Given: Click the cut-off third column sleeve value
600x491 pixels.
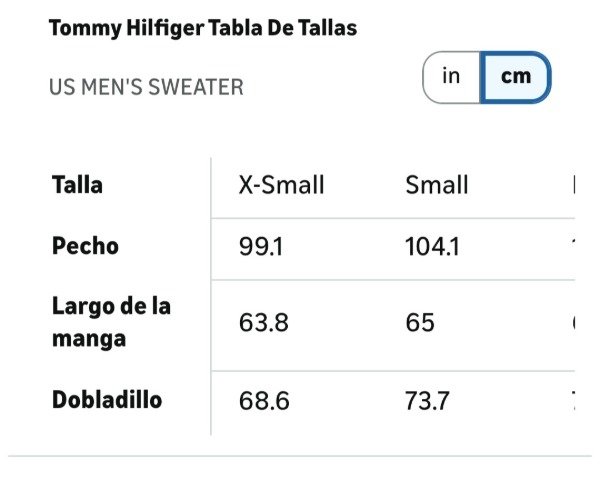Looking at the screenshot, I should pos(573,323).
